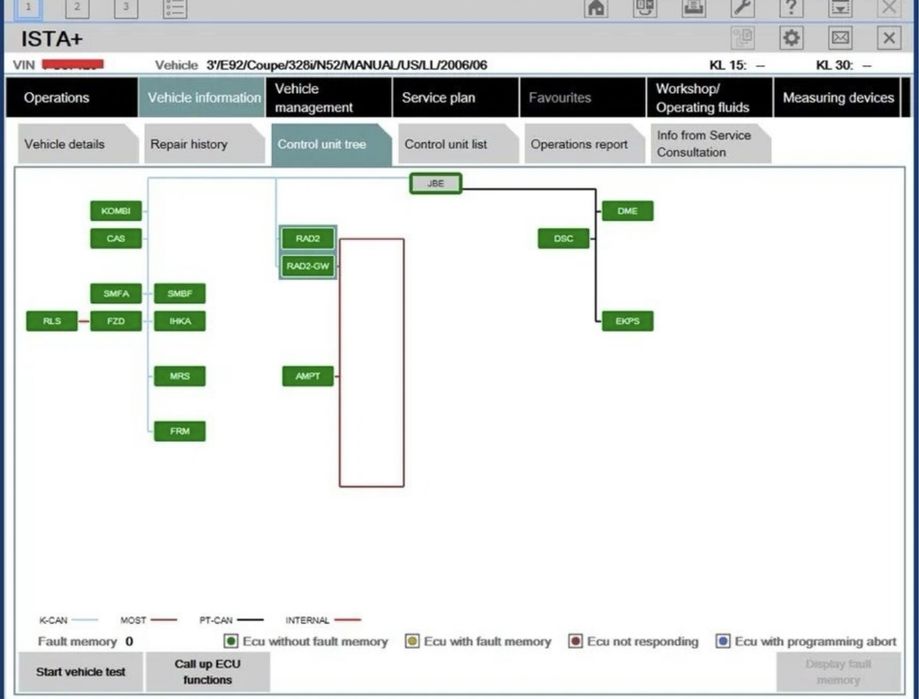Switch to the Service plan tab

[x=455, y=97]
